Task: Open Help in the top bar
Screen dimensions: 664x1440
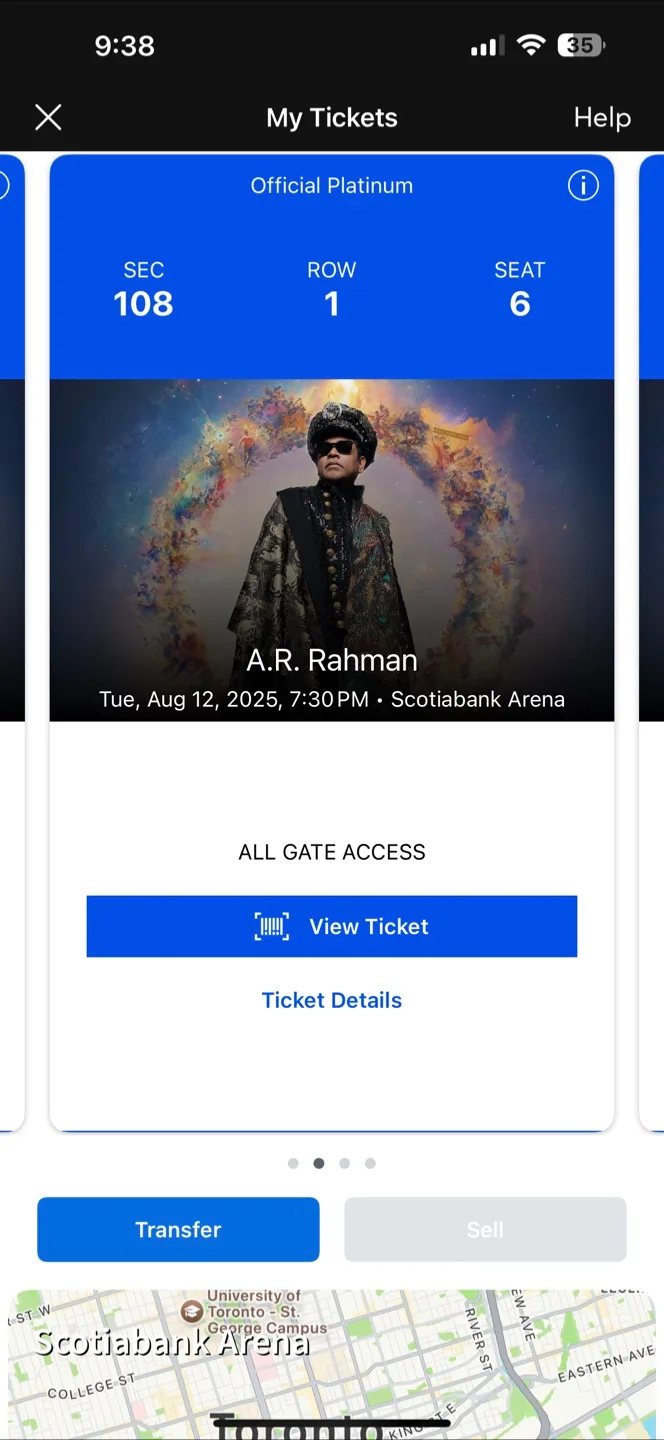Action: pyautogui.click(x=602, y=118)
